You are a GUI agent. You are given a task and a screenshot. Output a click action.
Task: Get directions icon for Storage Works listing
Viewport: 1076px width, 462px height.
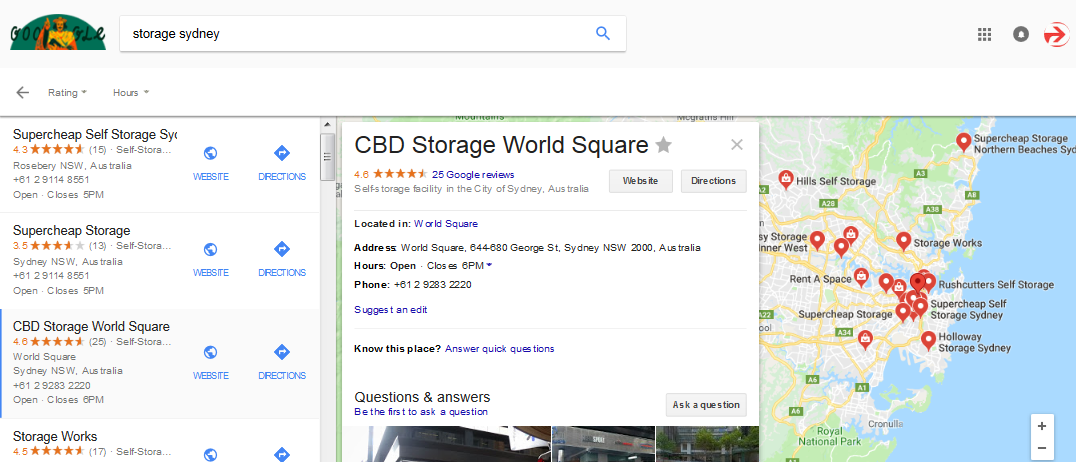(282, 454)
